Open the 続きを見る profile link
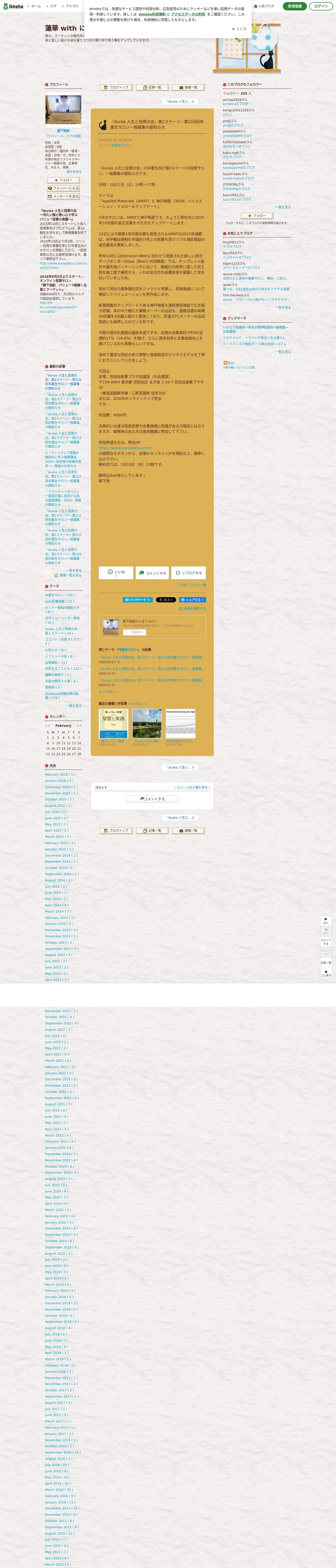 (74, 172)
